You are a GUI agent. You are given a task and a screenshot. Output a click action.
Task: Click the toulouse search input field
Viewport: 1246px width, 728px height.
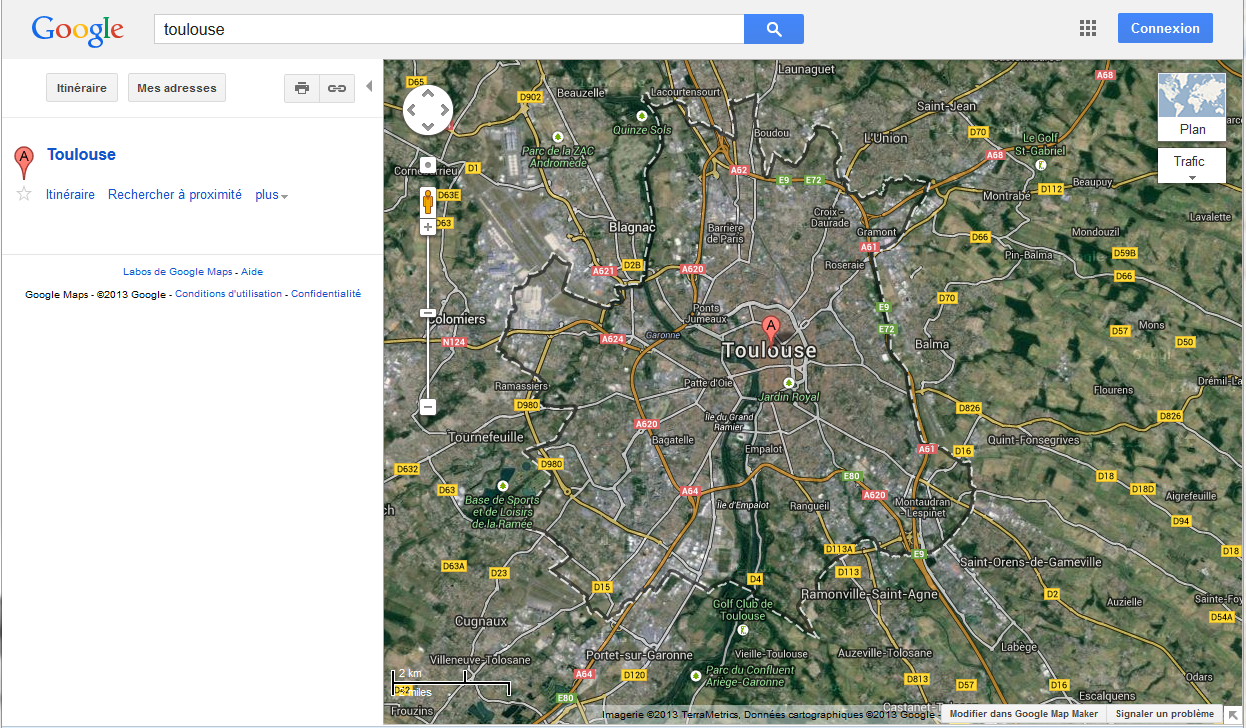click(449, 29)
